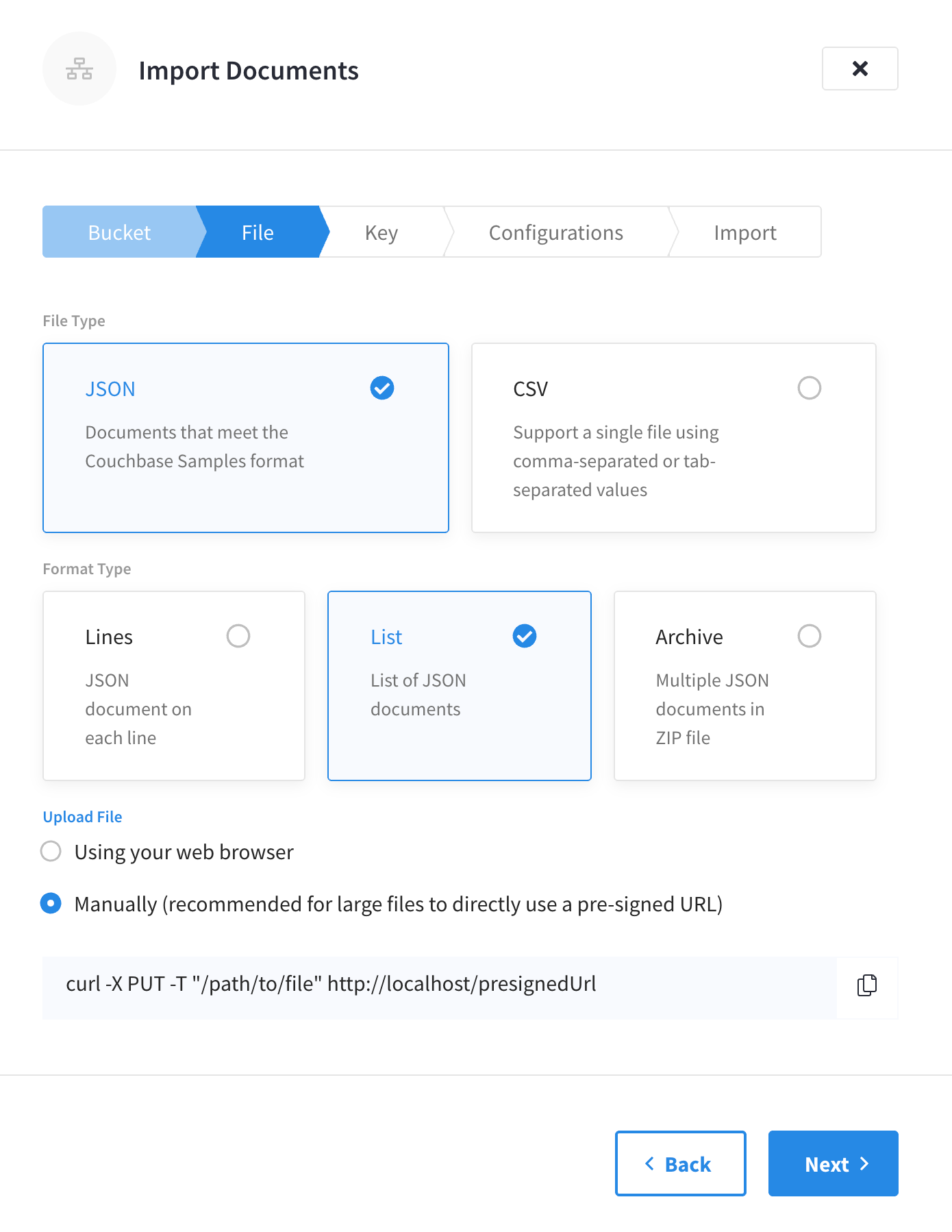Proceed with the Next button

pos(833,1163)
